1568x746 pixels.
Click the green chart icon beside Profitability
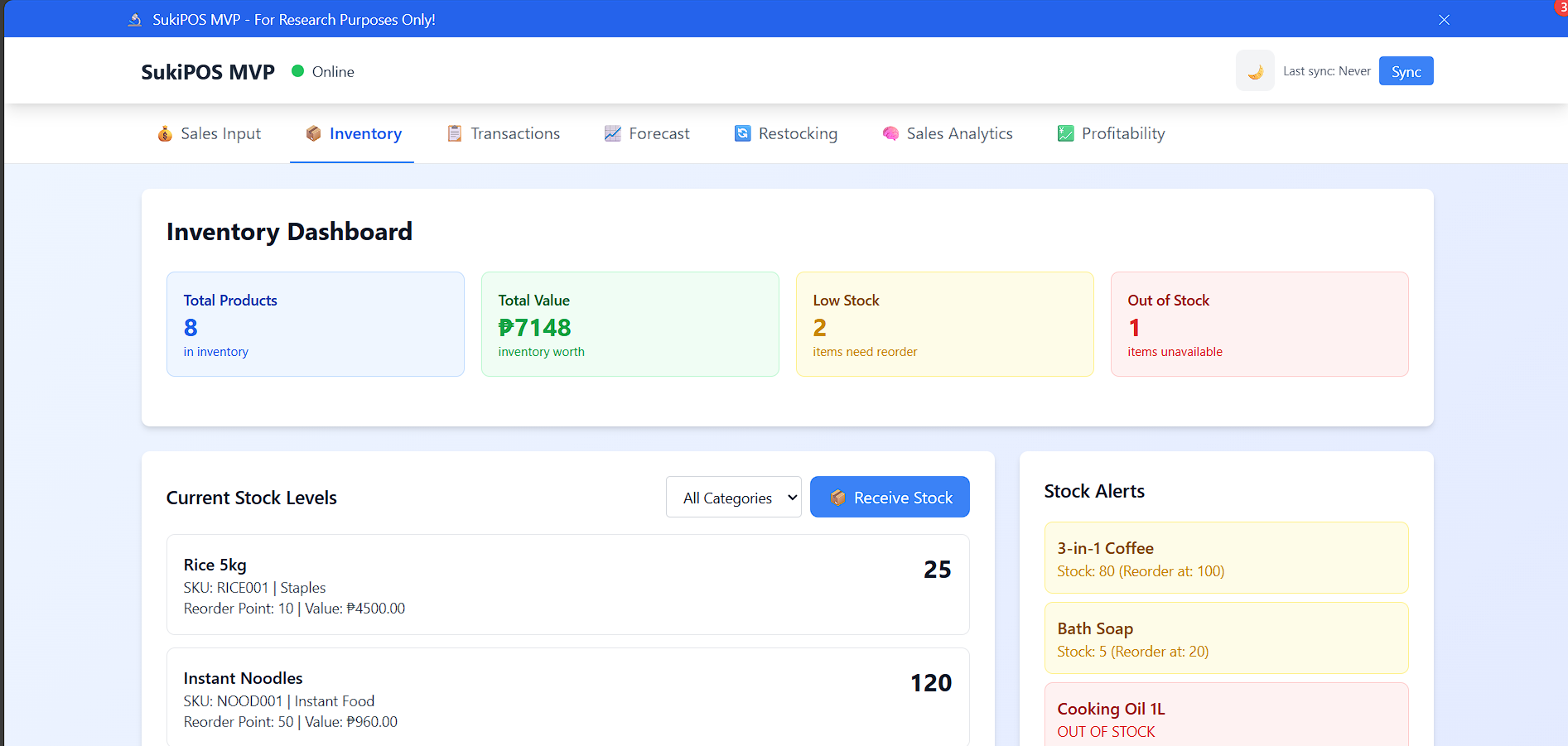coord(1065,134)
